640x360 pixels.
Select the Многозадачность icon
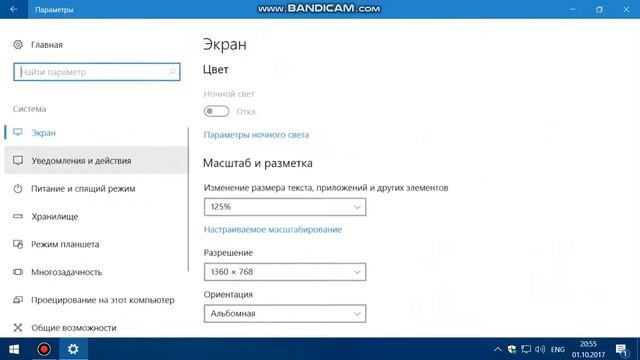click(x=18, y=272)
